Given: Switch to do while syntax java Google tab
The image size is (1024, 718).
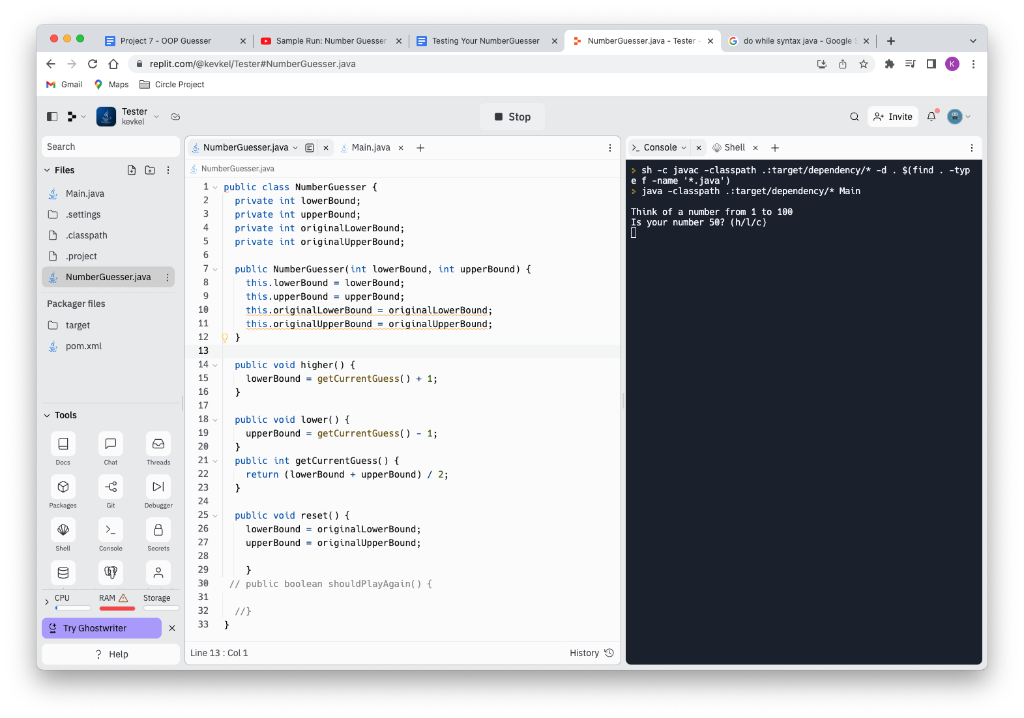Looking at the screenshot, I should pyautogui.click(x=792, y=41).
